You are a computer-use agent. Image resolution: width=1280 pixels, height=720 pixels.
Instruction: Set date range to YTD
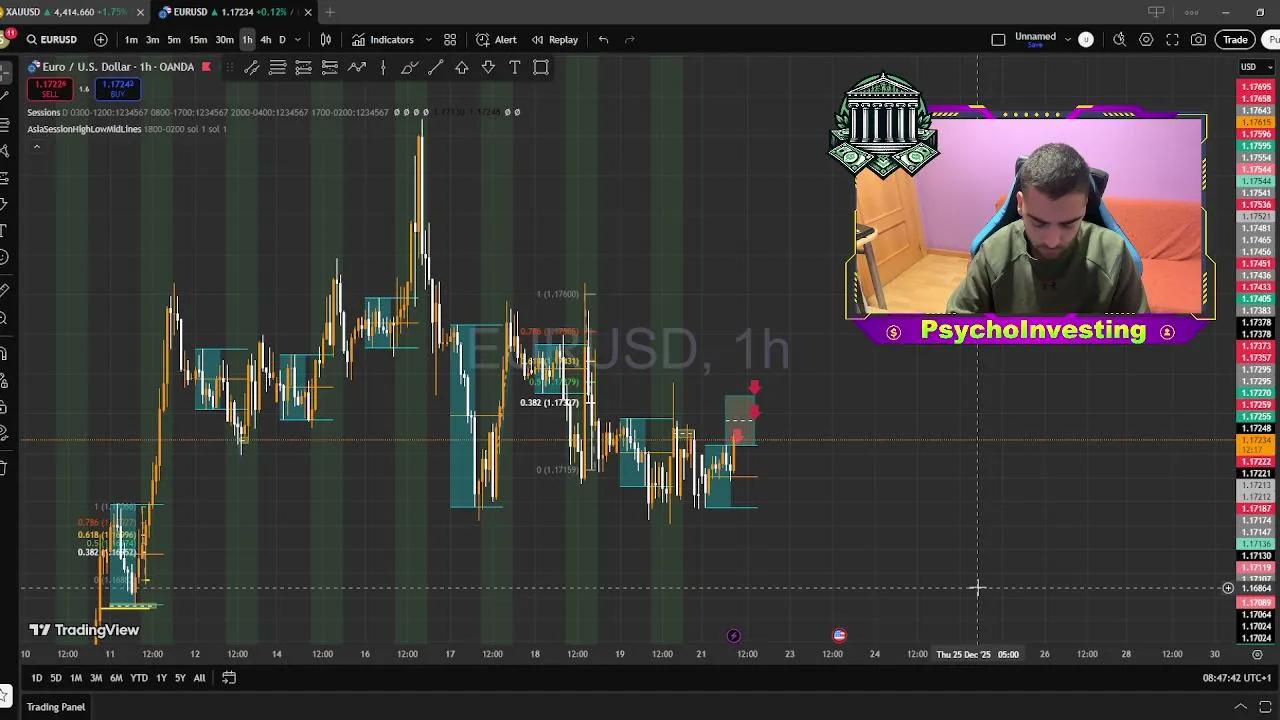(x=139, y=678)
